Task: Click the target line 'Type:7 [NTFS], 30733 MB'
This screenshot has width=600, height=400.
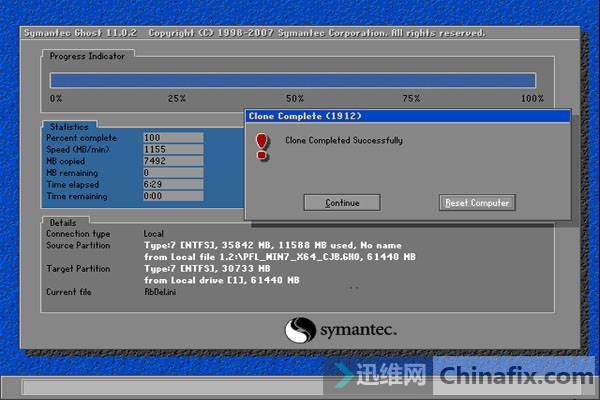Action: [207, 269]
